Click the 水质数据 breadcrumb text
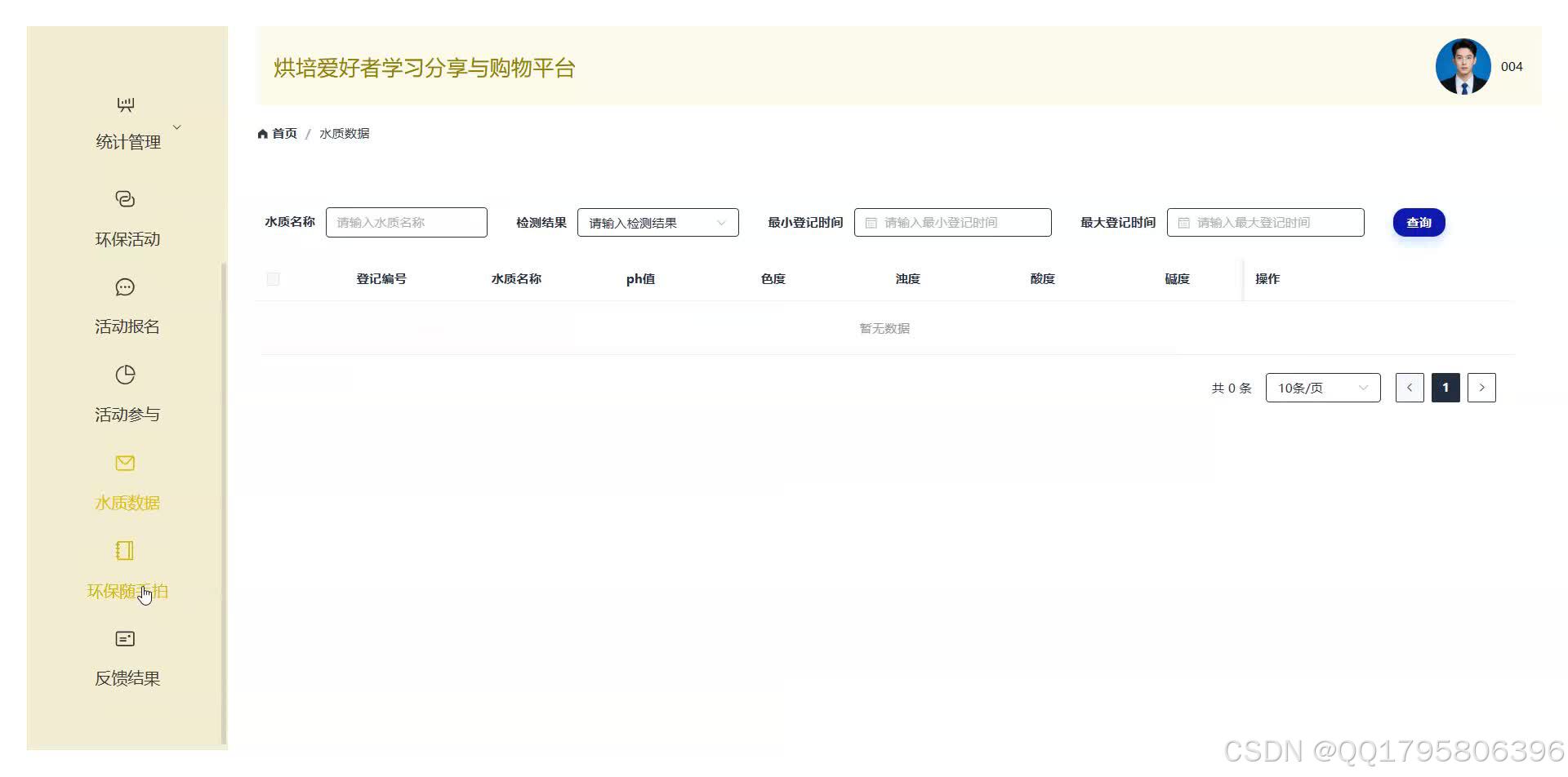This screenshot has height=777, width=1568. [x=344, y=134]
